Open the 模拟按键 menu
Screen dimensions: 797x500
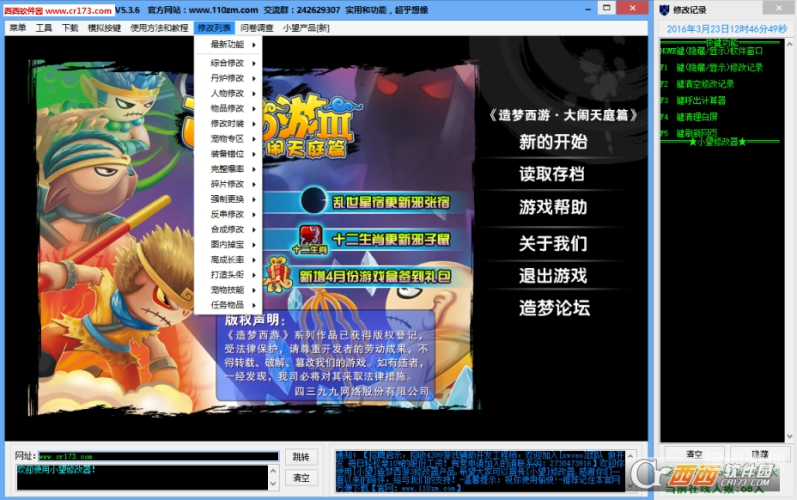[x=104, y=28]
